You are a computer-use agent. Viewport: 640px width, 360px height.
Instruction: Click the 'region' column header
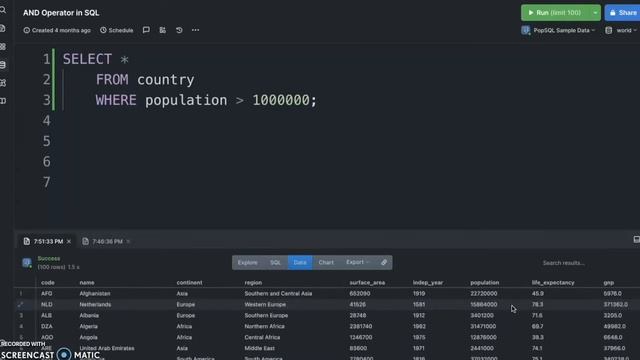253,282
